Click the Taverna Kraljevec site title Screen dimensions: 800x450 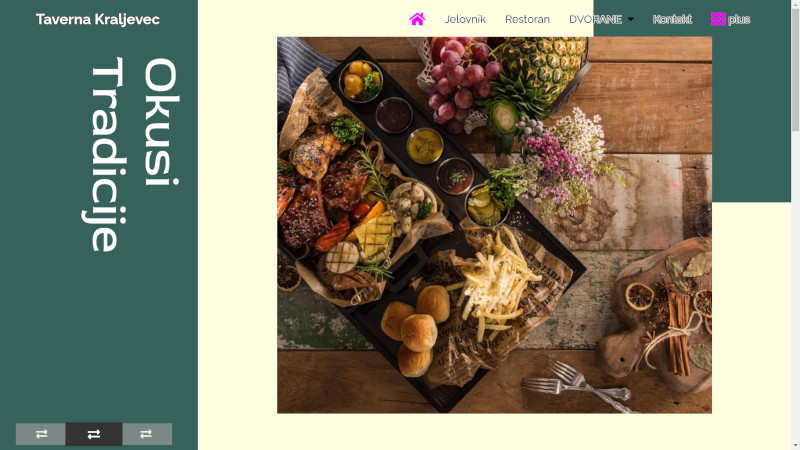click(97, 19)
